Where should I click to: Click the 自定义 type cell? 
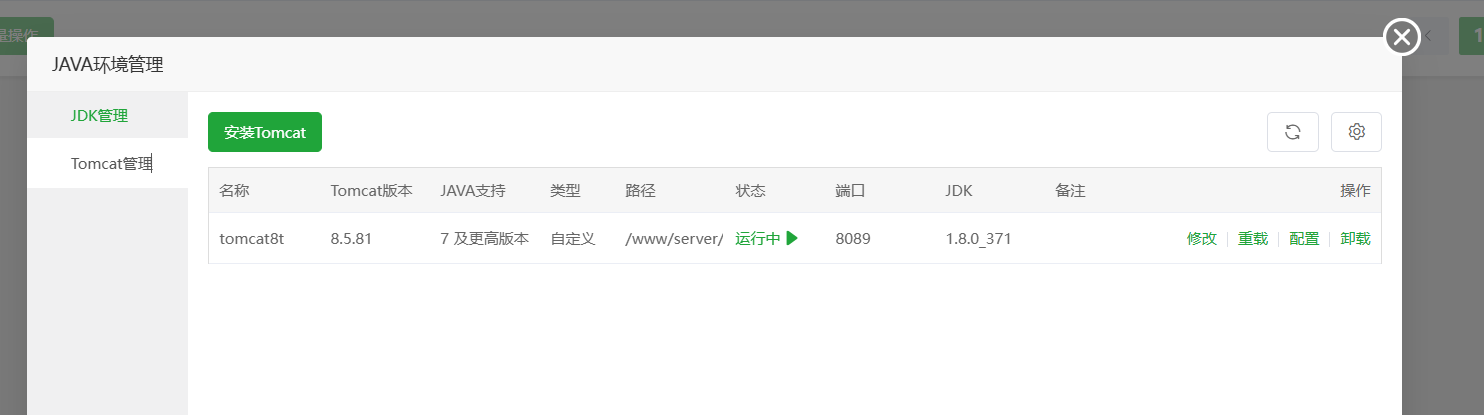pos(573,239)
